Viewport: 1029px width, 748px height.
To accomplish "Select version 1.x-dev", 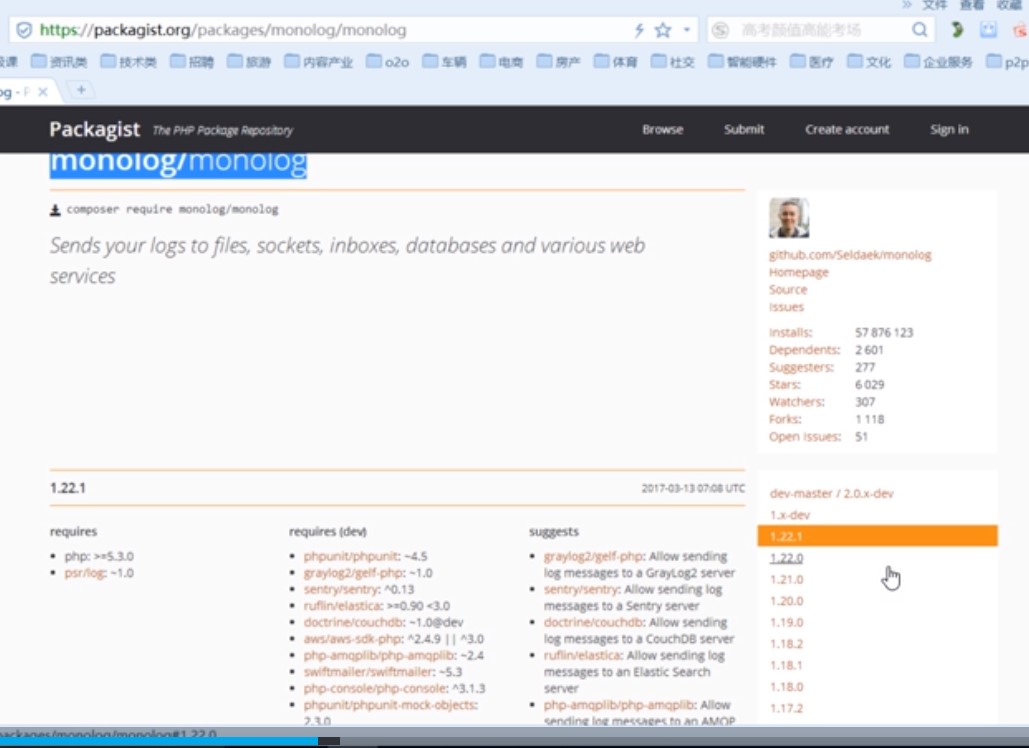I will click(x=789, y=515).
